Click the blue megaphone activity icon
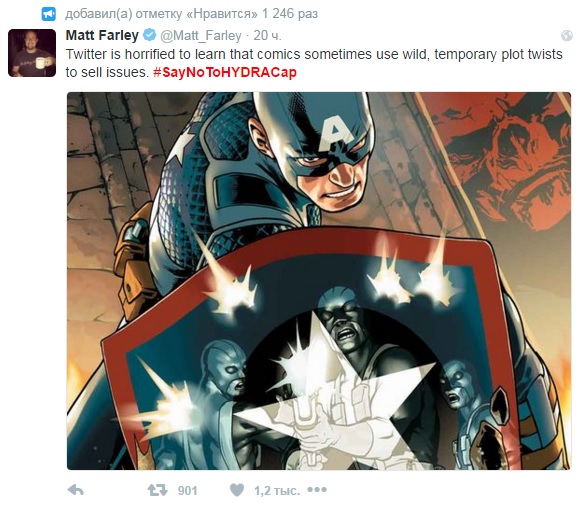Viewport: 583px width, 507px height. (48, 14)
